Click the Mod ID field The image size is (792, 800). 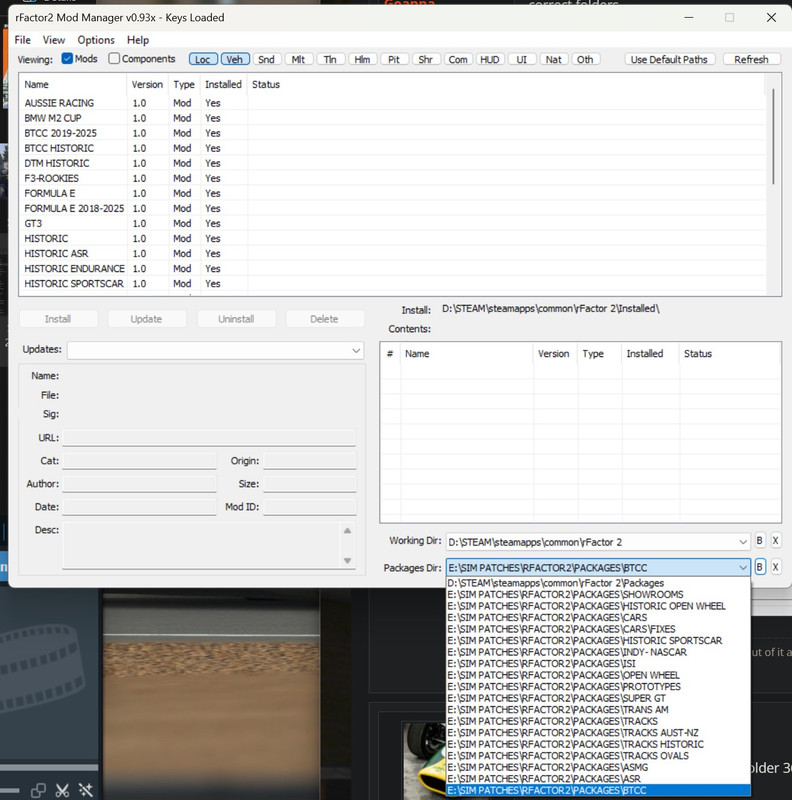pyautogui.click(x=310, y=507)
